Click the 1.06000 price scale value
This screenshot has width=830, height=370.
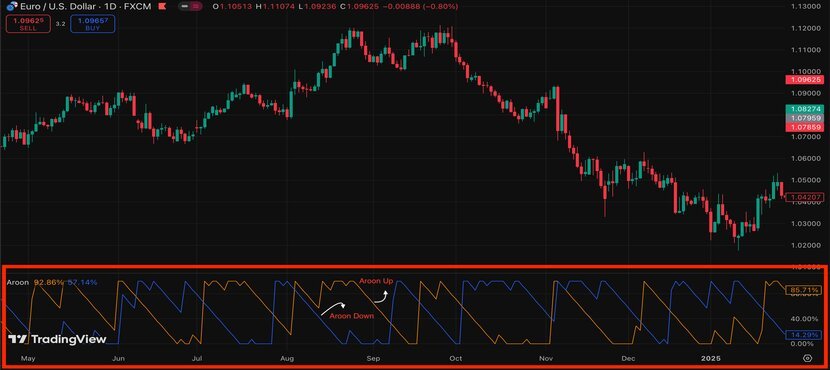tap(805, 158)
